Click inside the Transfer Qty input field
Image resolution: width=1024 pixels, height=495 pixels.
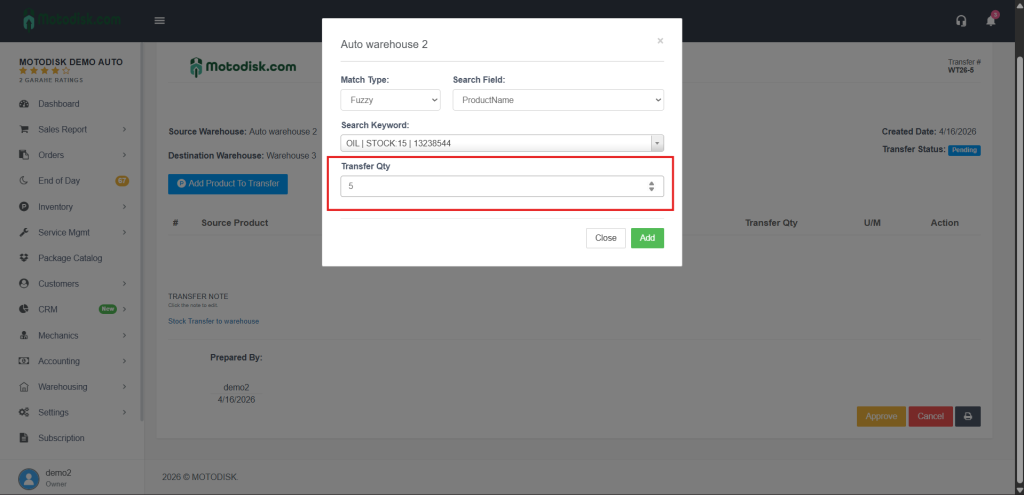tap(490, 186)
